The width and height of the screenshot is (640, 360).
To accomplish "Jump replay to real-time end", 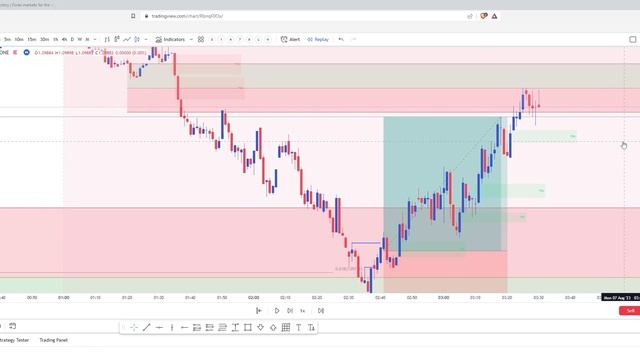I will (321, 311).
